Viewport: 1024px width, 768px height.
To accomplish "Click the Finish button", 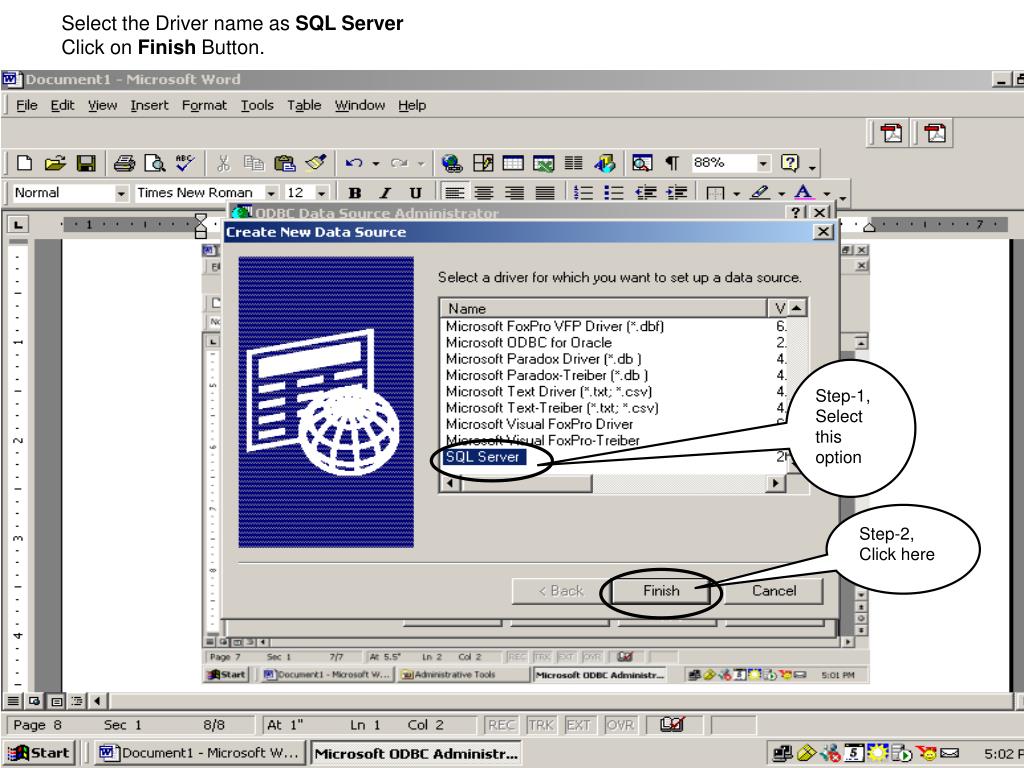I will [x=661, y=591].
